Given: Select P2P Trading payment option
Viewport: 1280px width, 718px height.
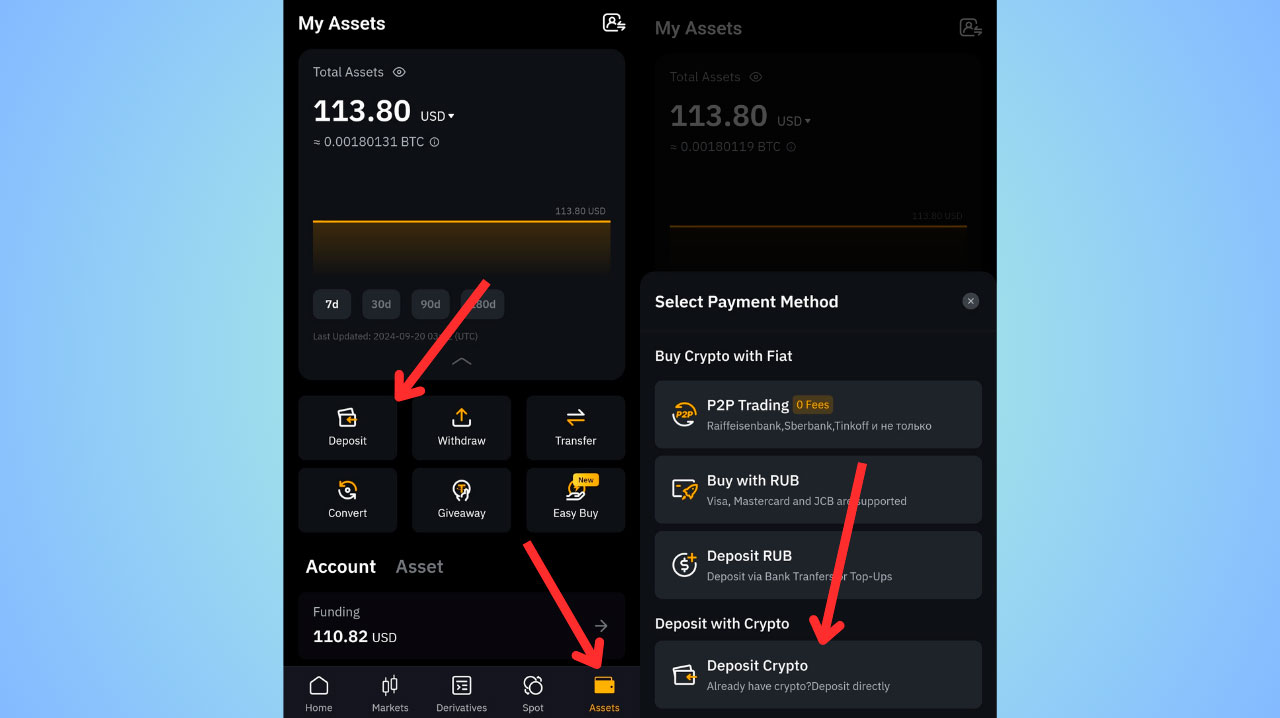Looking at the screenshot, I should (818, 414).
